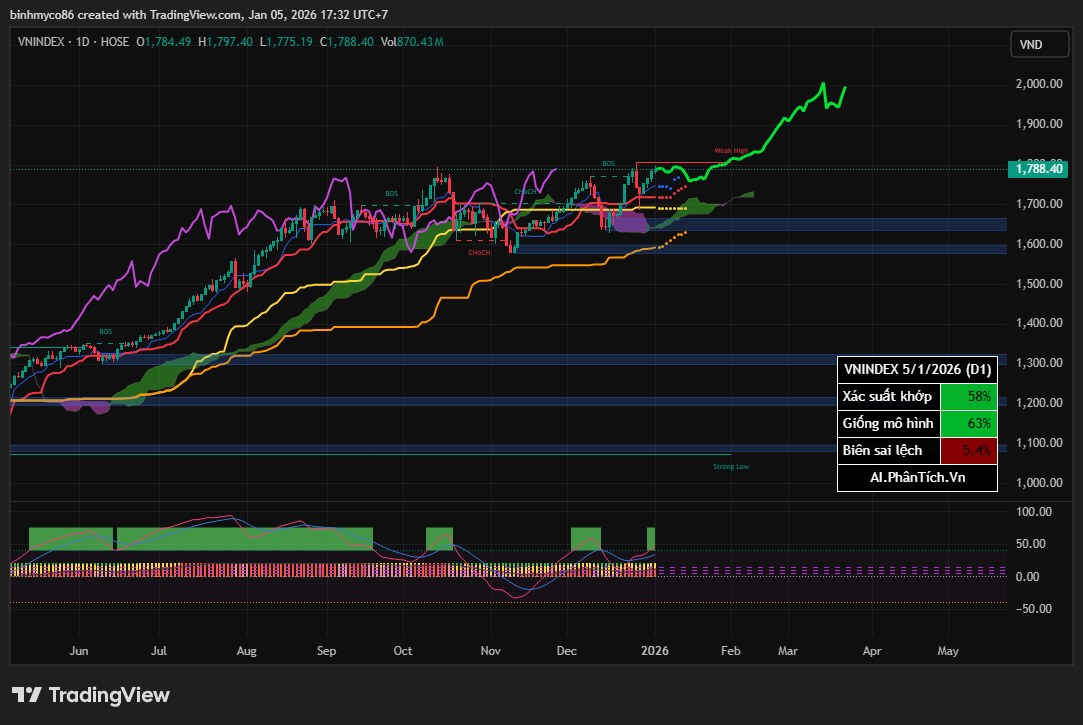Click the VNINDEX 5/1/2026 (D1) table header
1083x725 pixels.
click(917, 370)
